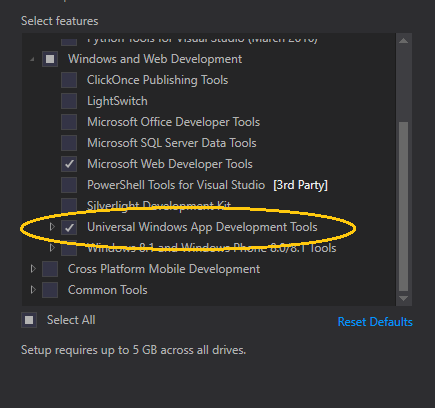Select PowerShell Tools for Visual Studio label
Viewport: 435px width, 408px height.
176,185
